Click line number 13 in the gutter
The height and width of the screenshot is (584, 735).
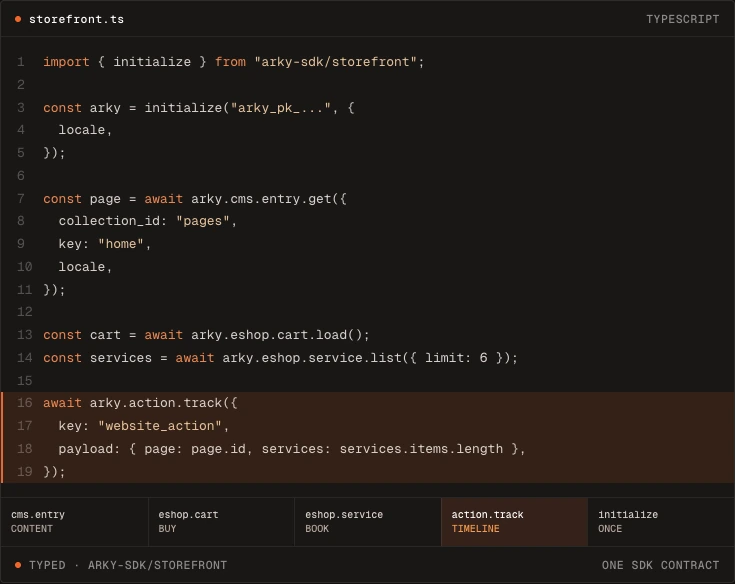[24, 335]
